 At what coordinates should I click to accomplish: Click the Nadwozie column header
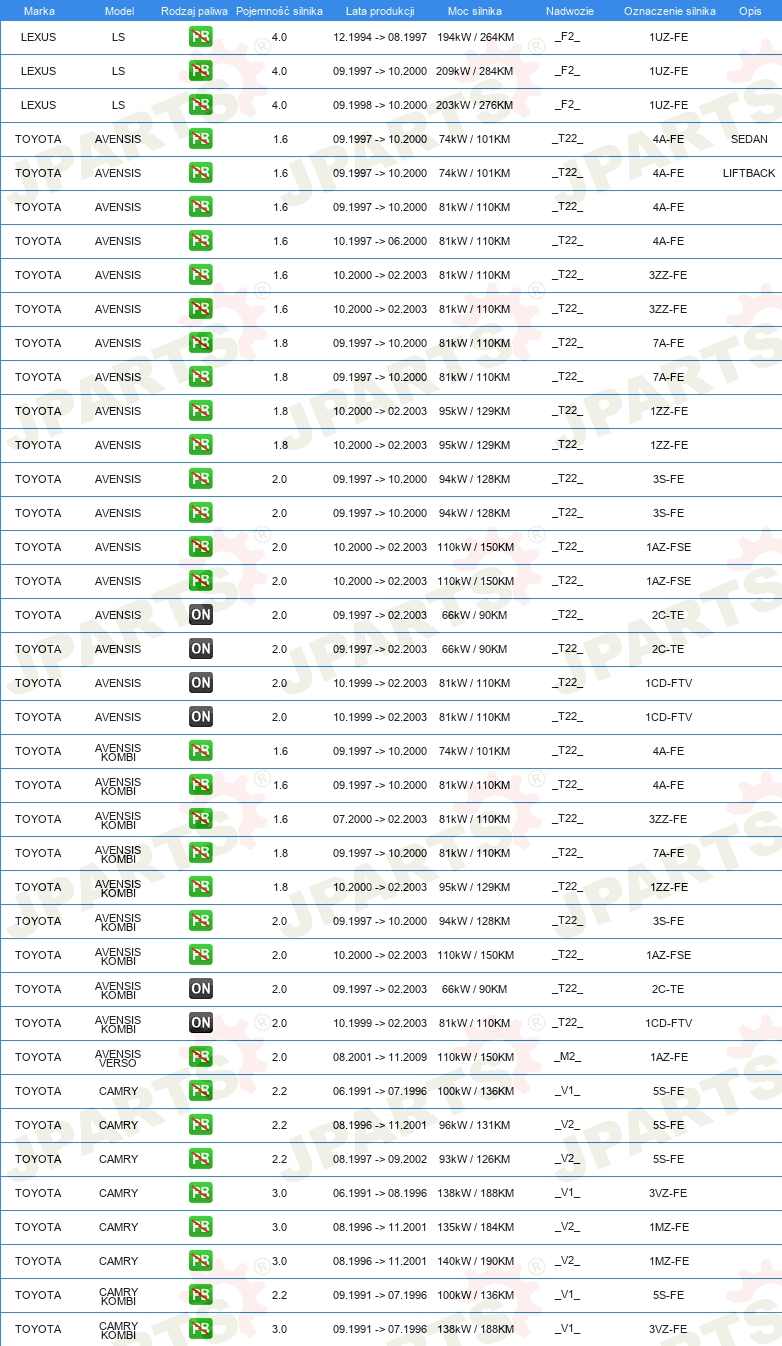tap(570, 11)
